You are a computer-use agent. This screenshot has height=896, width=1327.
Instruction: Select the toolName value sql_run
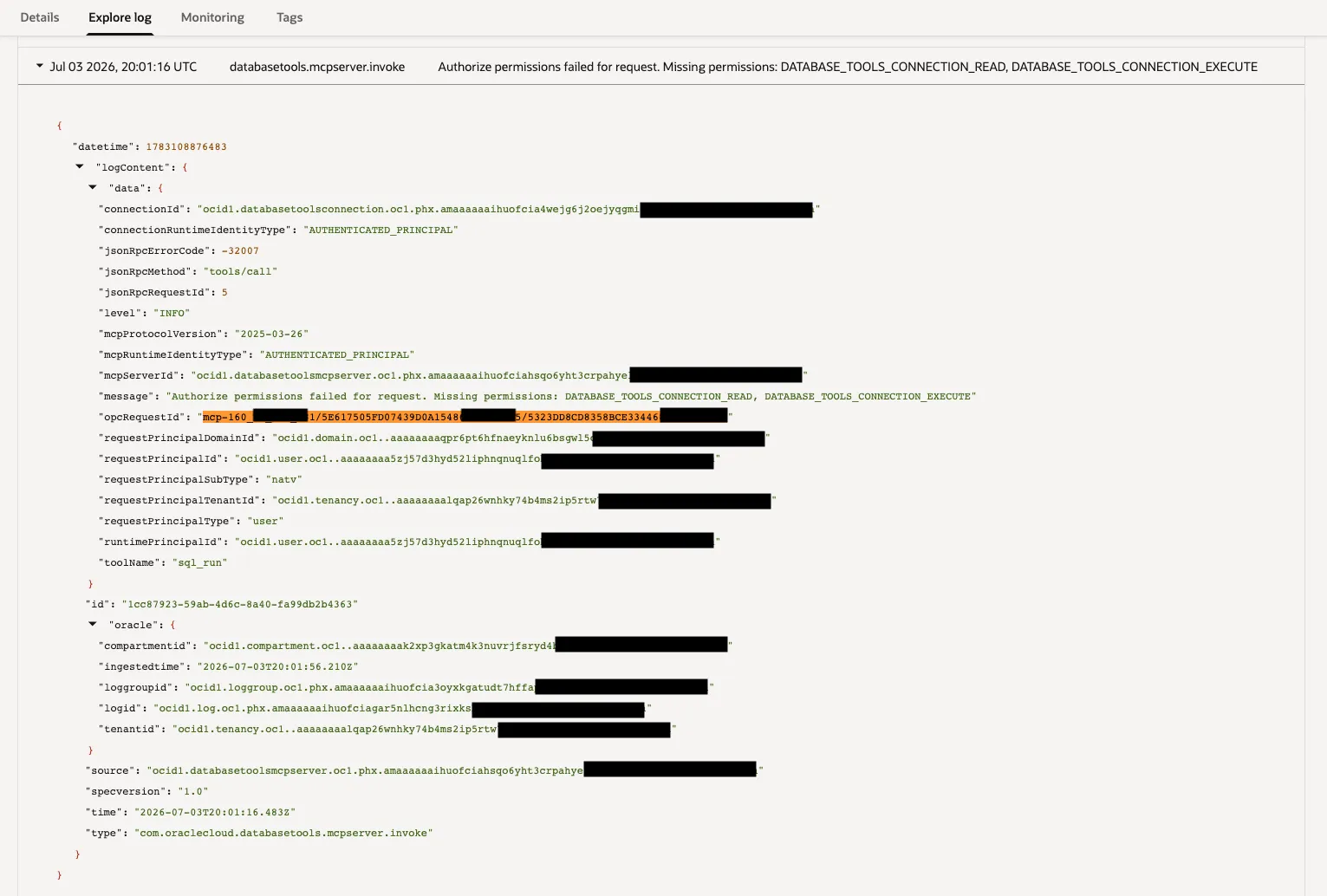click(199, 562)
